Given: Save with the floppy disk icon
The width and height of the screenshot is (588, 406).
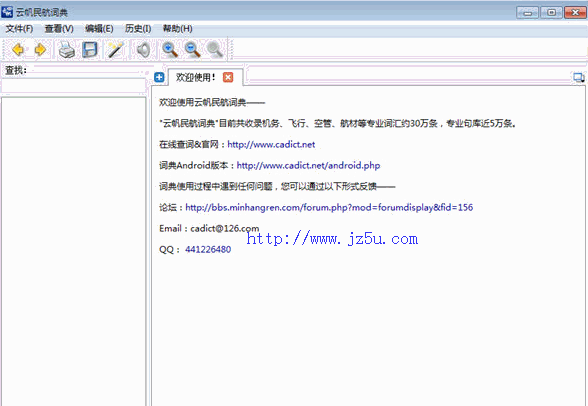Looking at the screenshot, I should (90, 50).
